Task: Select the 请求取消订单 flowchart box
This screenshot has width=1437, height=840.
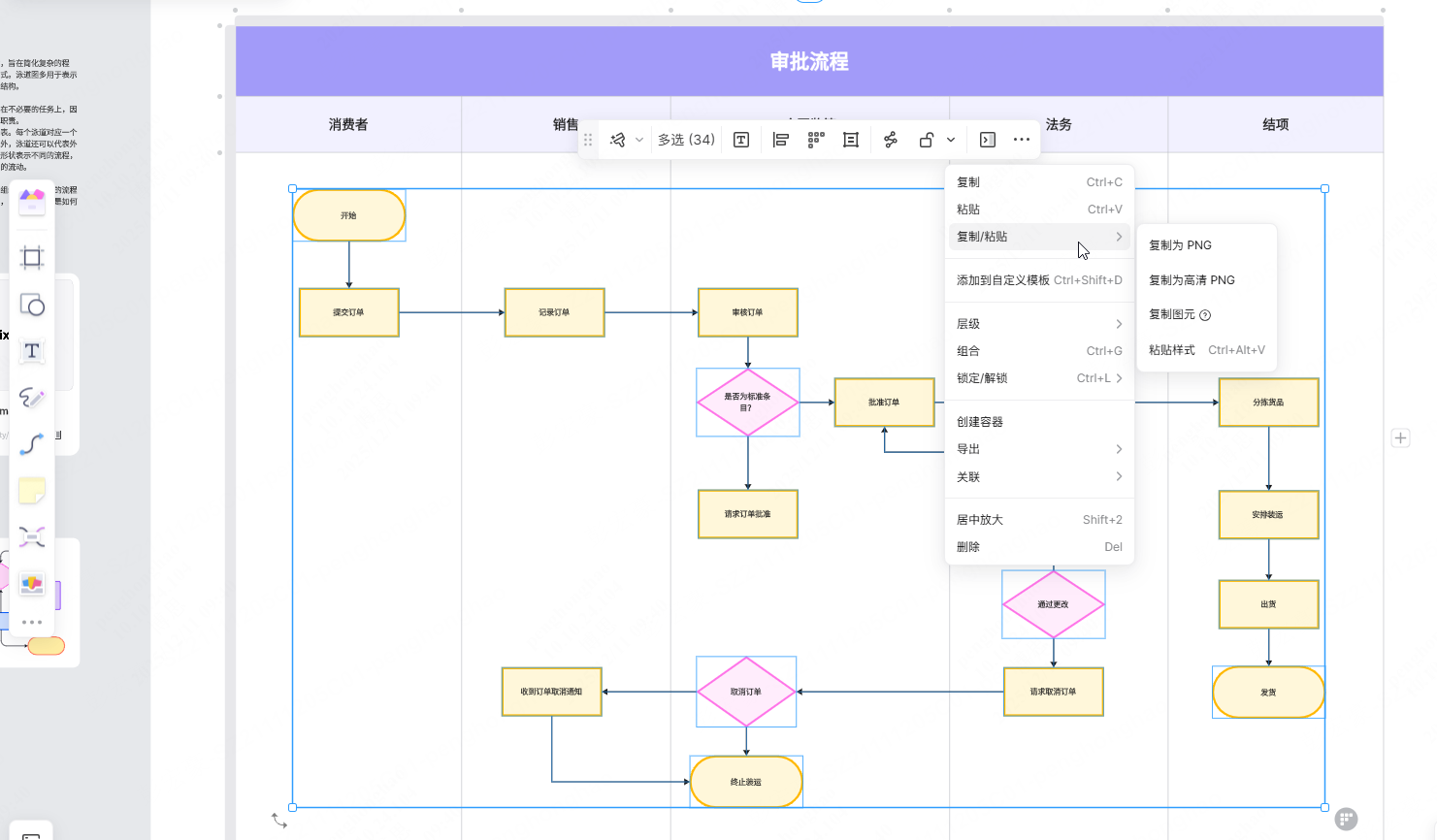Action: click(1054, 692)
